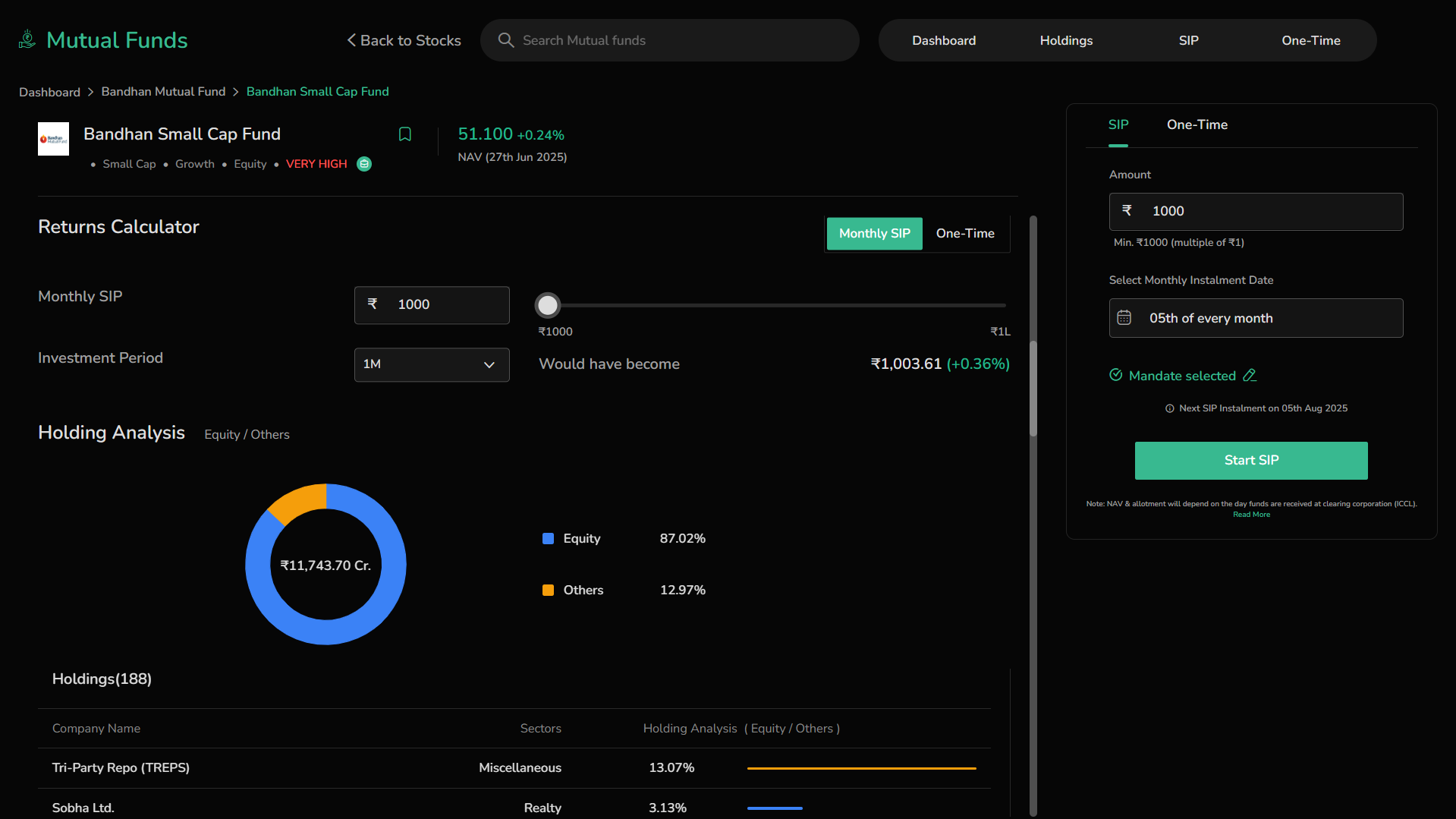The height and width of the screenshot is (819, 1456).
Task: Click the Miscellaneous sector cell
Action: tap(520, 768)
